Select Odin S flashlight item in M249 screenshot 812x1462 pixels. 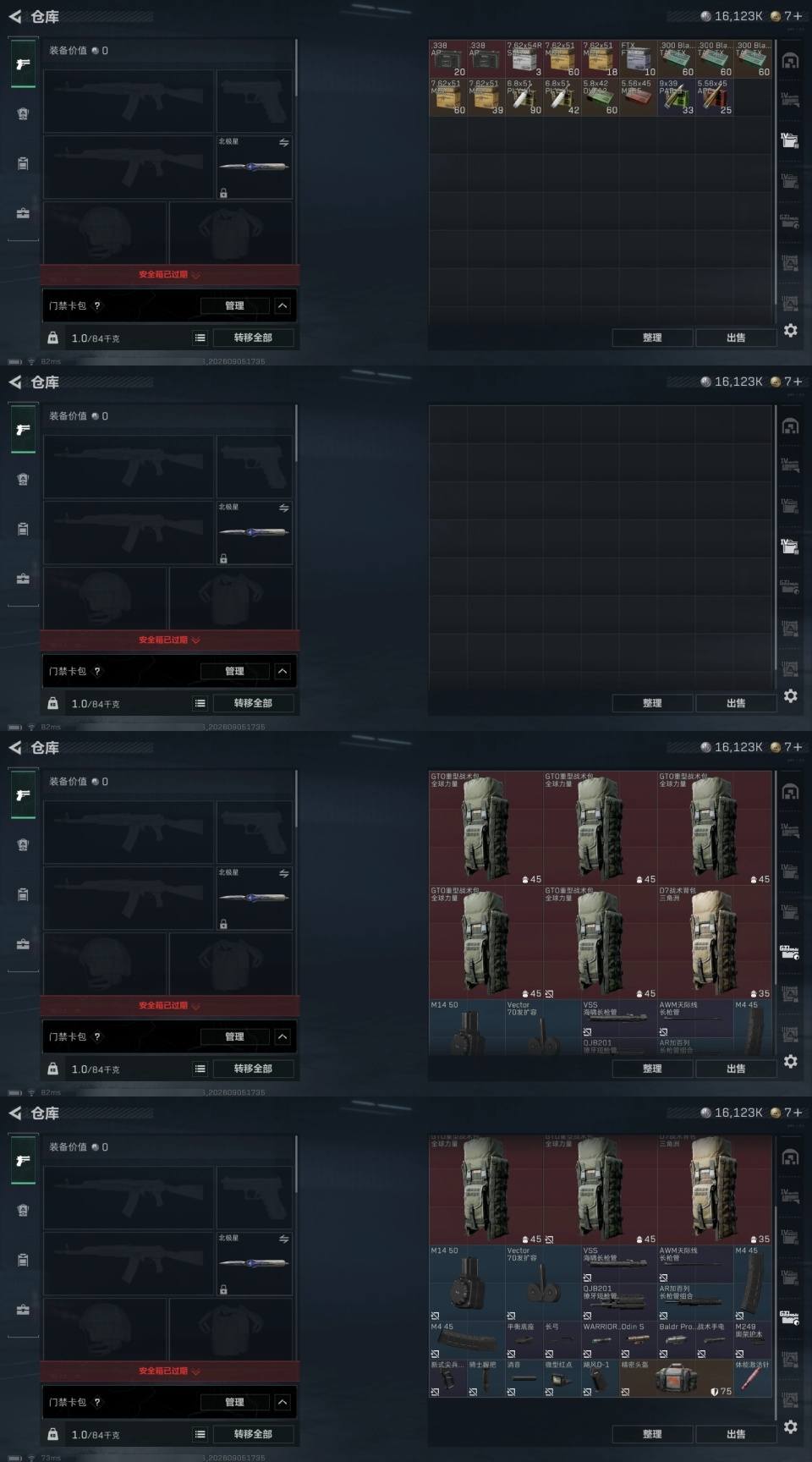click(639, 1339)
